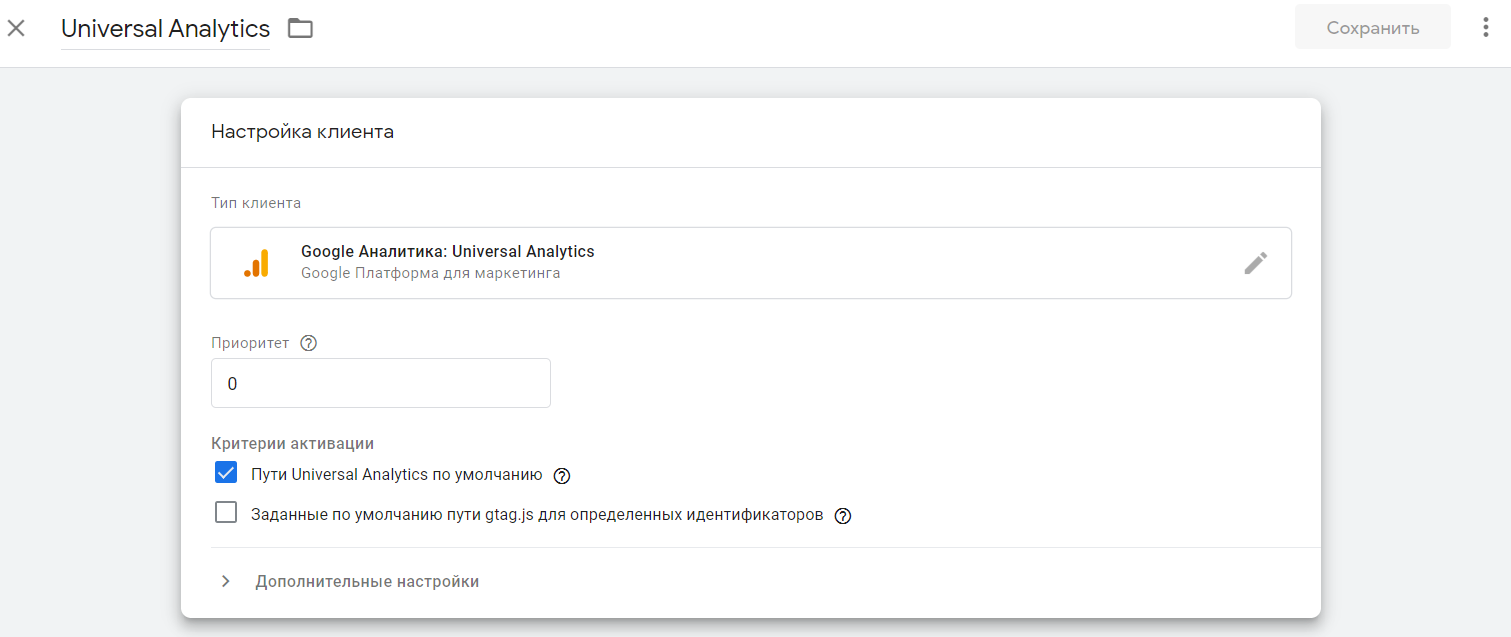
Task: Uncheck Пути Universal Analytics по умолчанию
Action: point(225,471)
